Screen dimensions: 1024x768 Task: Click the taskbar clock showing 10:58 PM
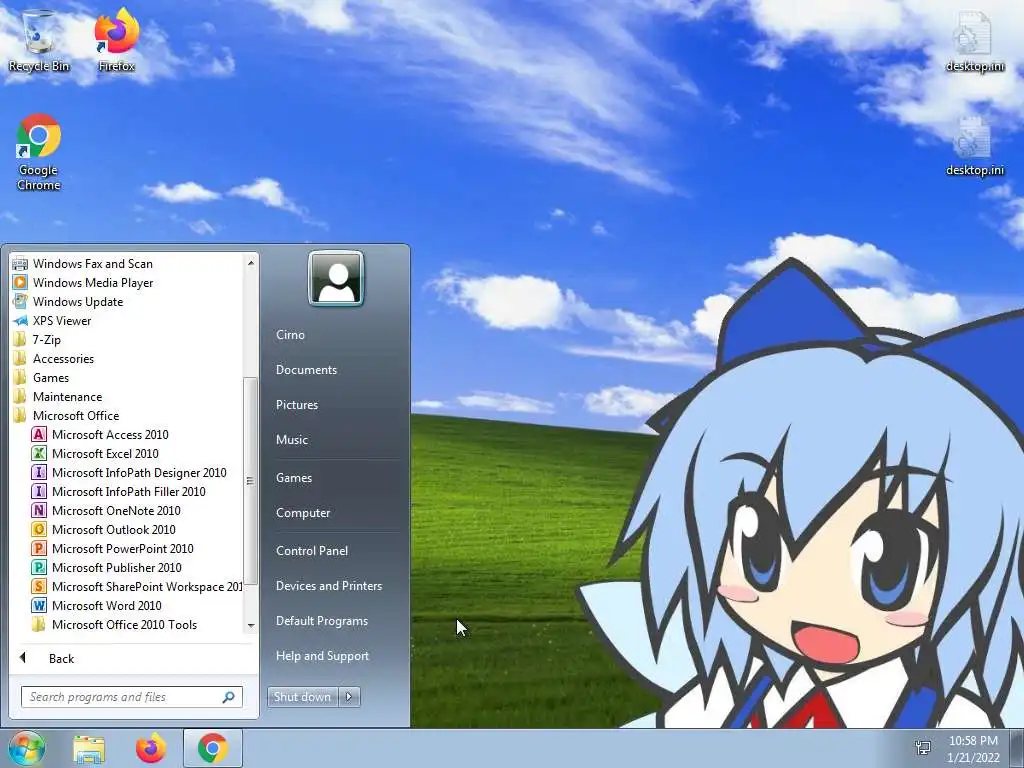[x=973, y=748]
